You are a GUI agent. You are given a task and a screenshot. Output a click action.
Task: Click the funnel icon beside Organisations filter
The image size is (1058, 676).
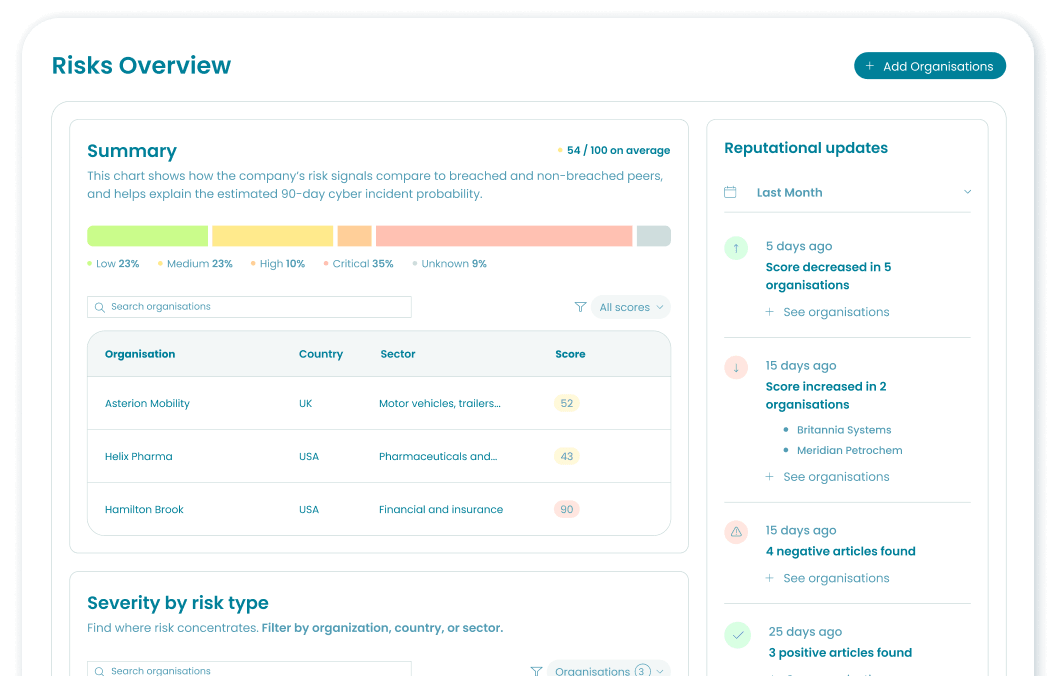(536, 671)
